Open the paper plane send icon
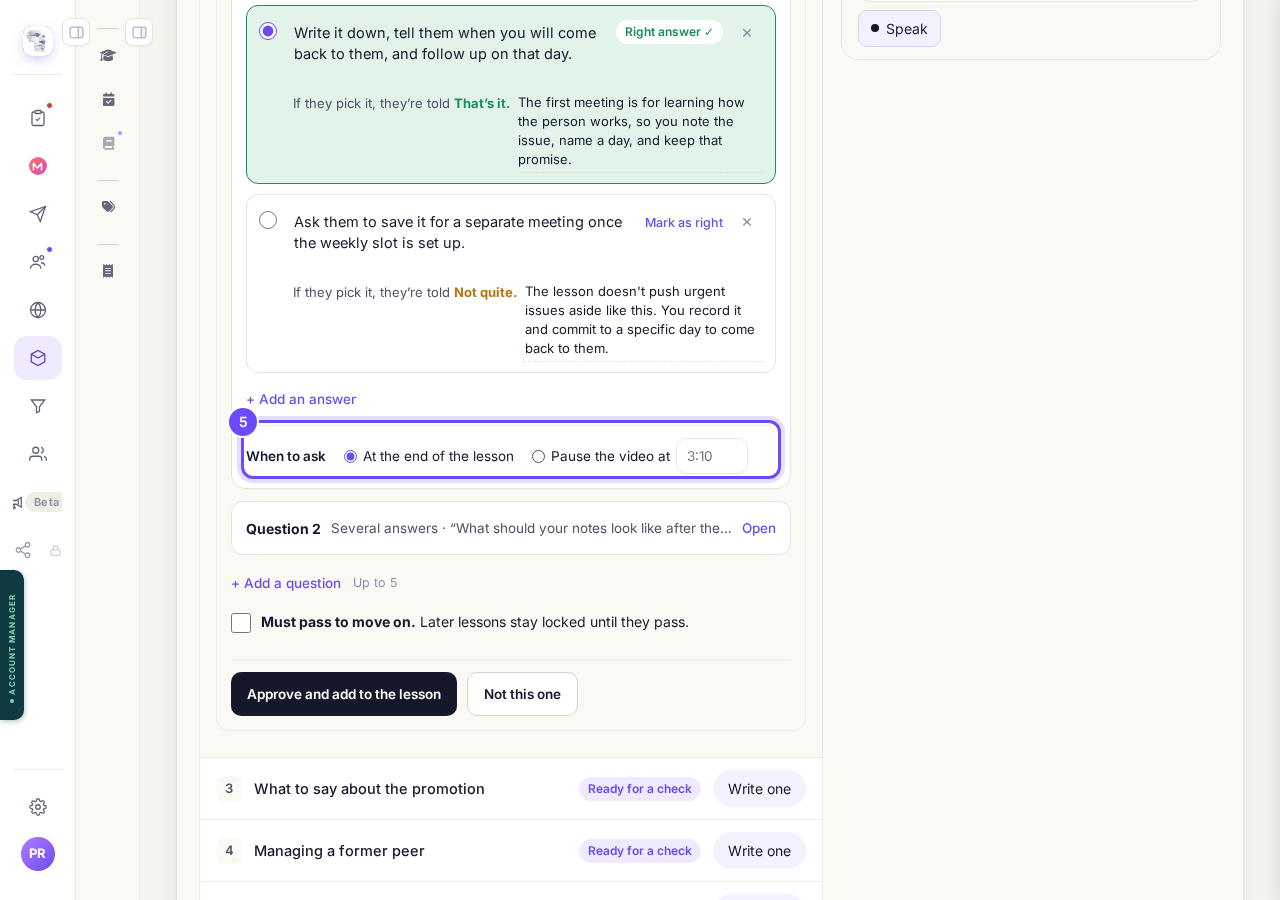Screen dimensions: 1280x900 38,214
